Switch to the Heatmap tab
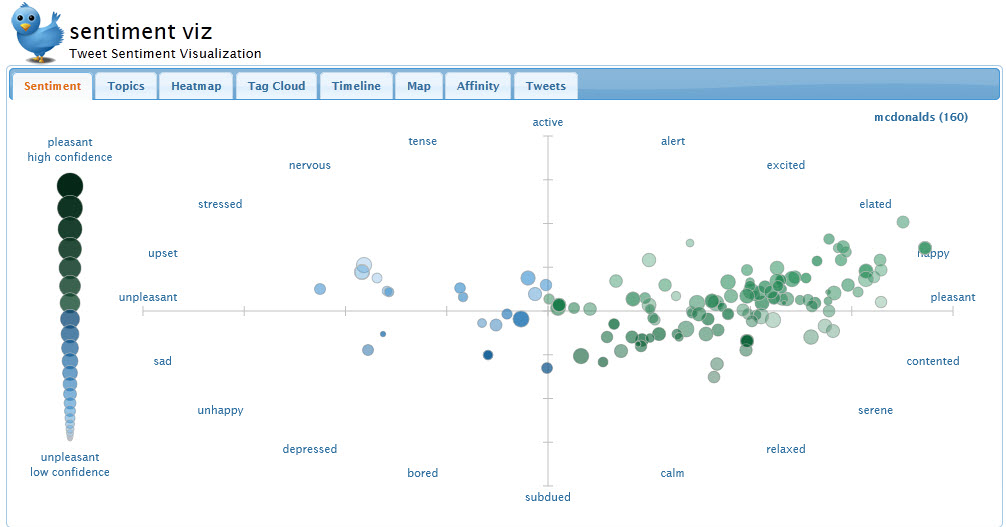 [196, 86]
